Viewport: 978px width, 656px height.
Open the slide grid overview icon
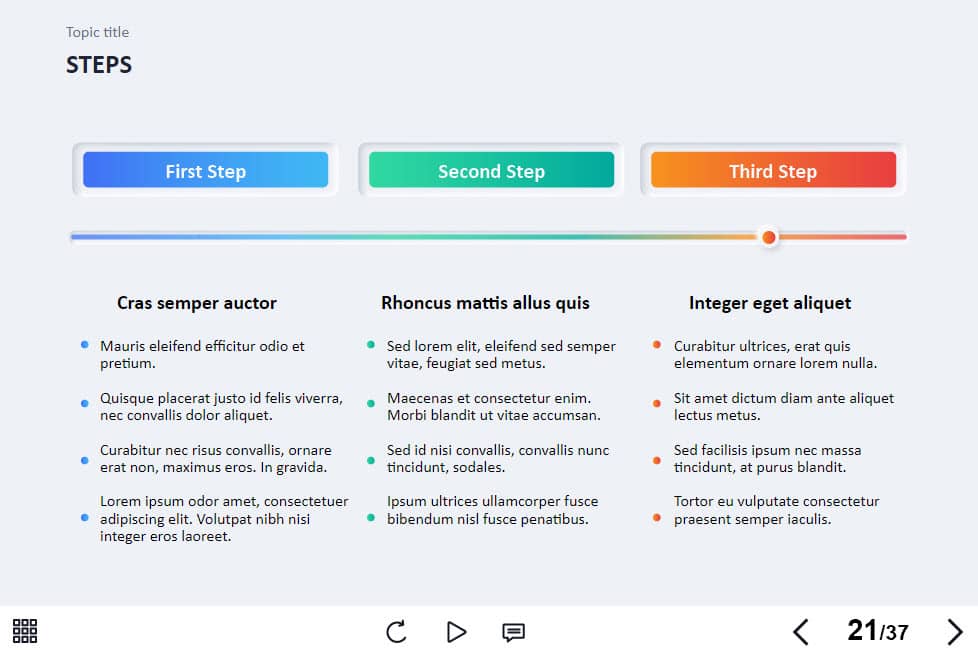[25, 631]
